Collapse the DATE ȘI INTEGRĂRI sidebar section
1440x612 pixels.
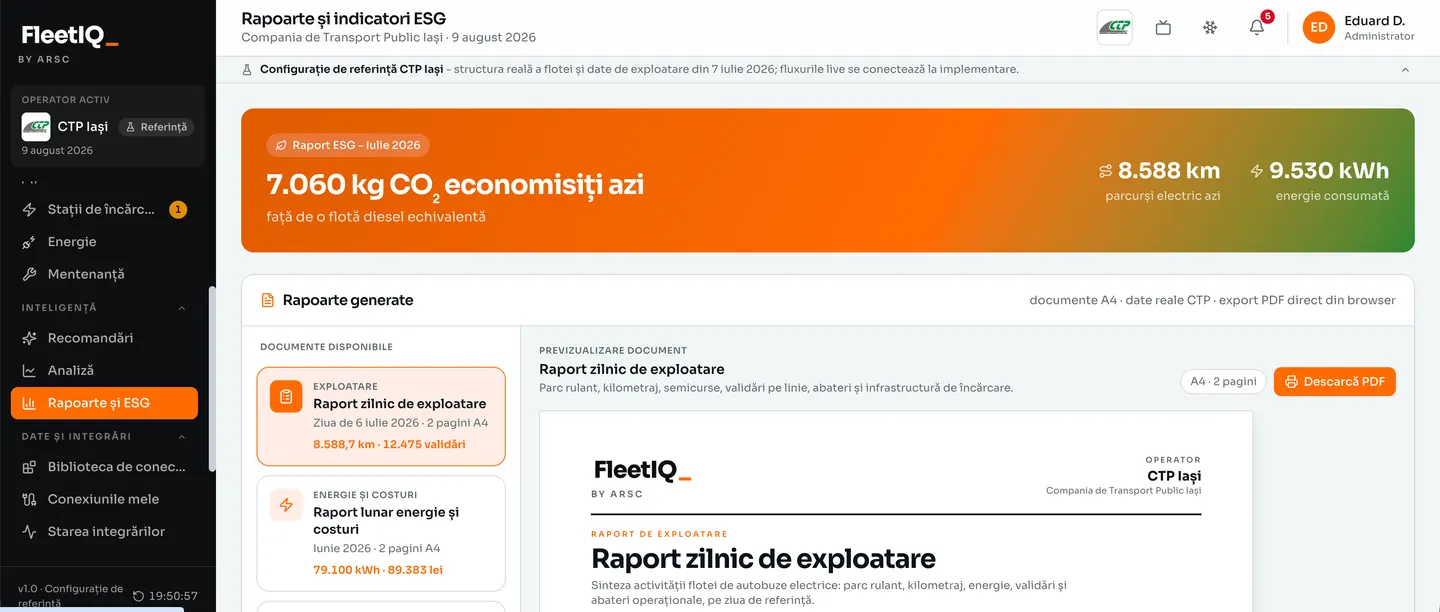(x=182, y=437)
